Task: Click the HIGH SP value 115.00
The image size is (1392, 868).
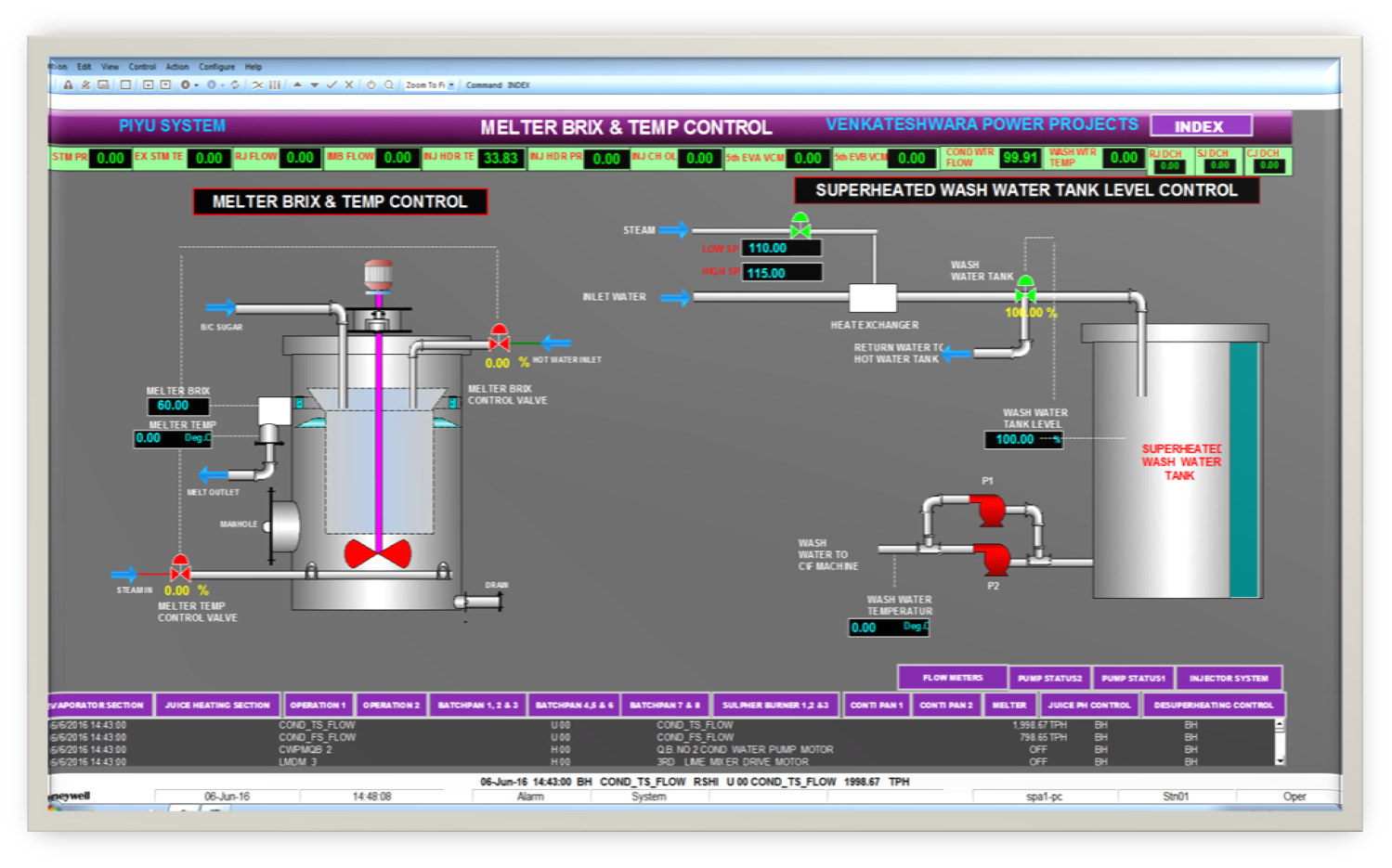Action: point(781,273)
